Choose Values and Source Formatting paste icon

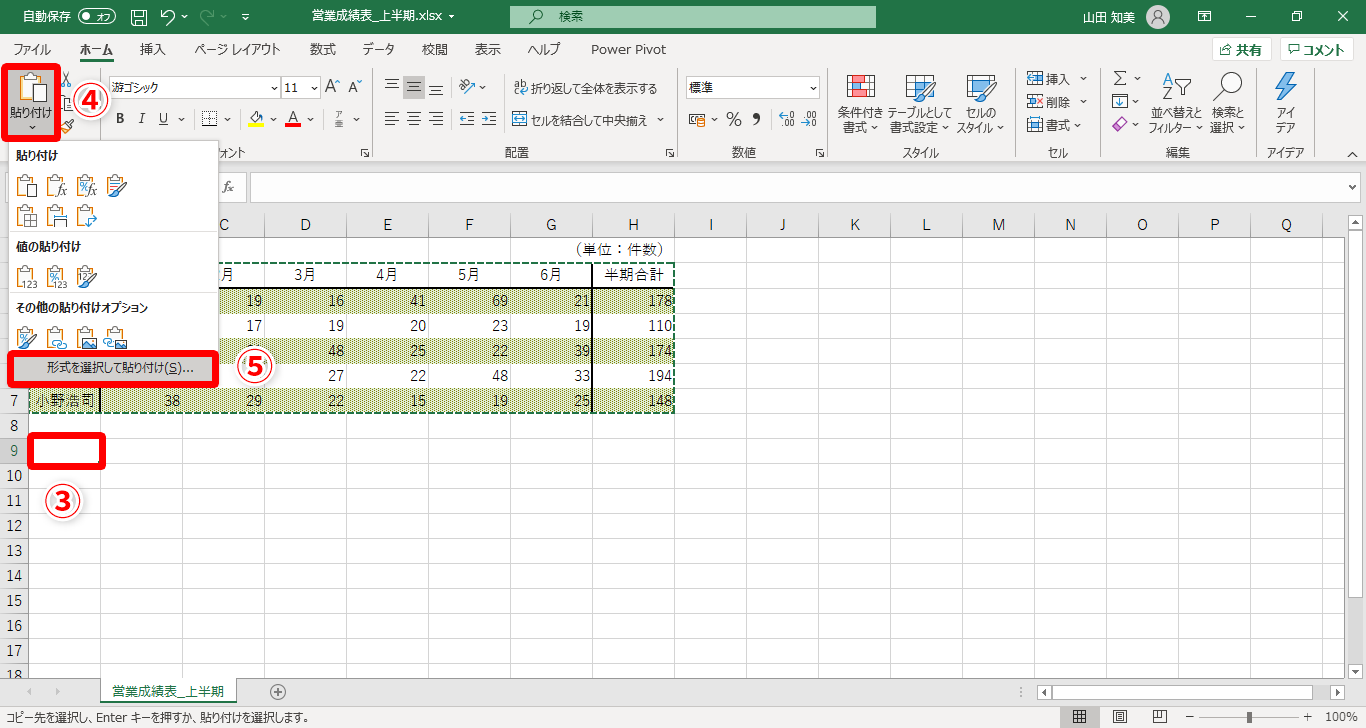tap(87, 276)
